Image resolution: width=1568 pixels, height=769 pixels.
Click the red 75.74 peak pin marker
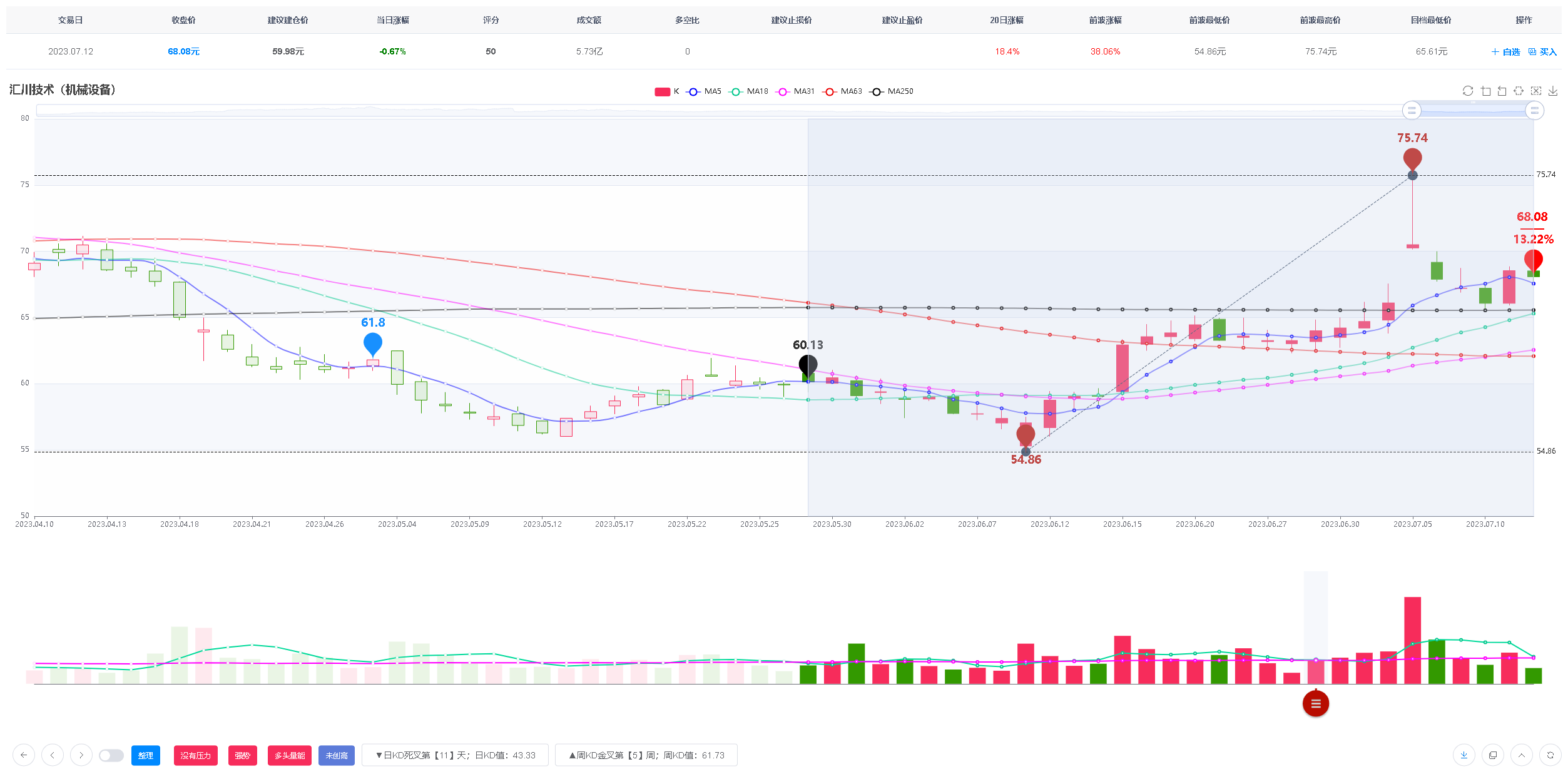tap(1412, 159)
